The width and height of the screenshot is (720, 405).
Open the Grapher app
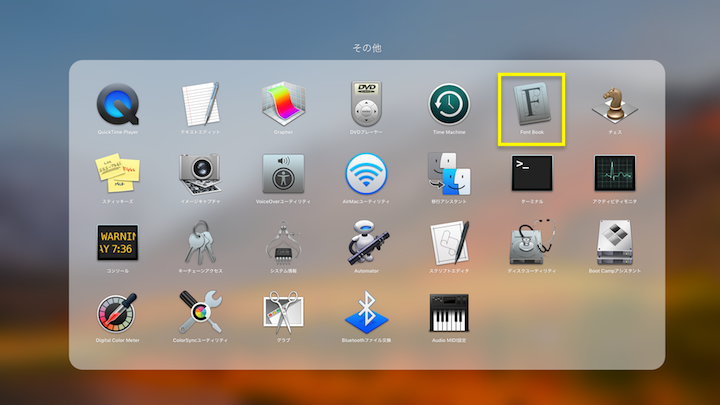pos(283,104)
